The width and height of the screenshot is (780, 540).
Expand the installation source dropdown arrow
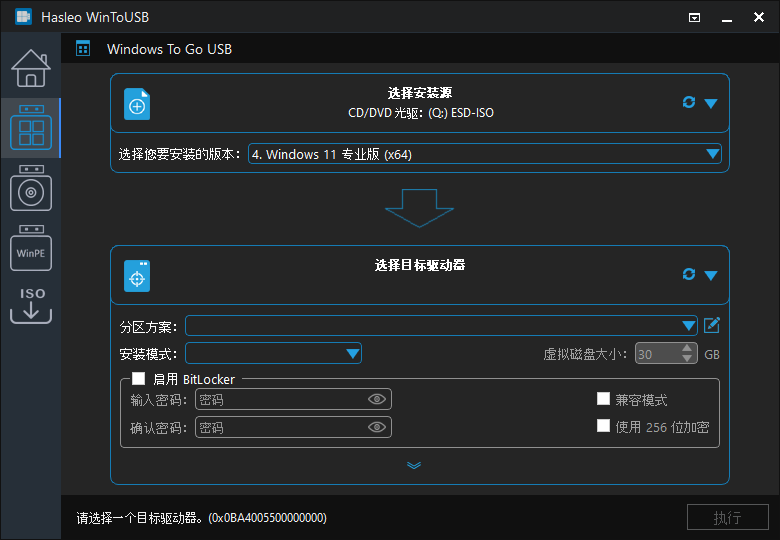tap(711, 103)
